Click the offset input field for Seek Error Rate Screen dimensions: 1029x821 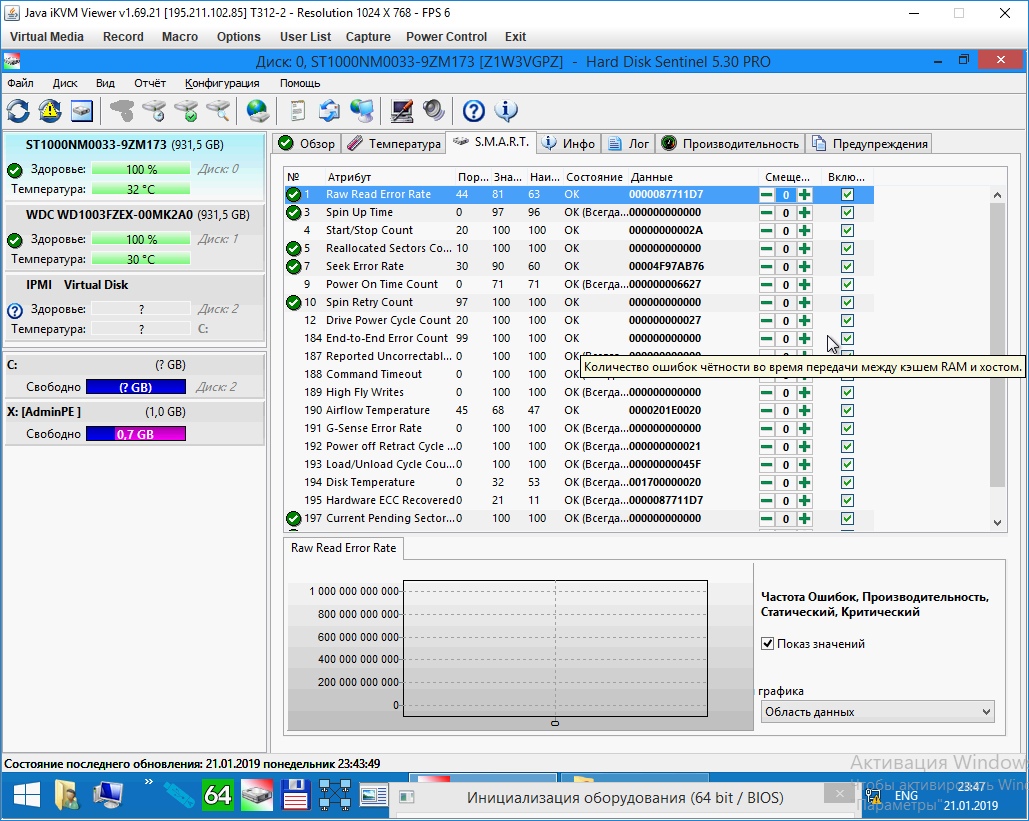pos(786,267)
